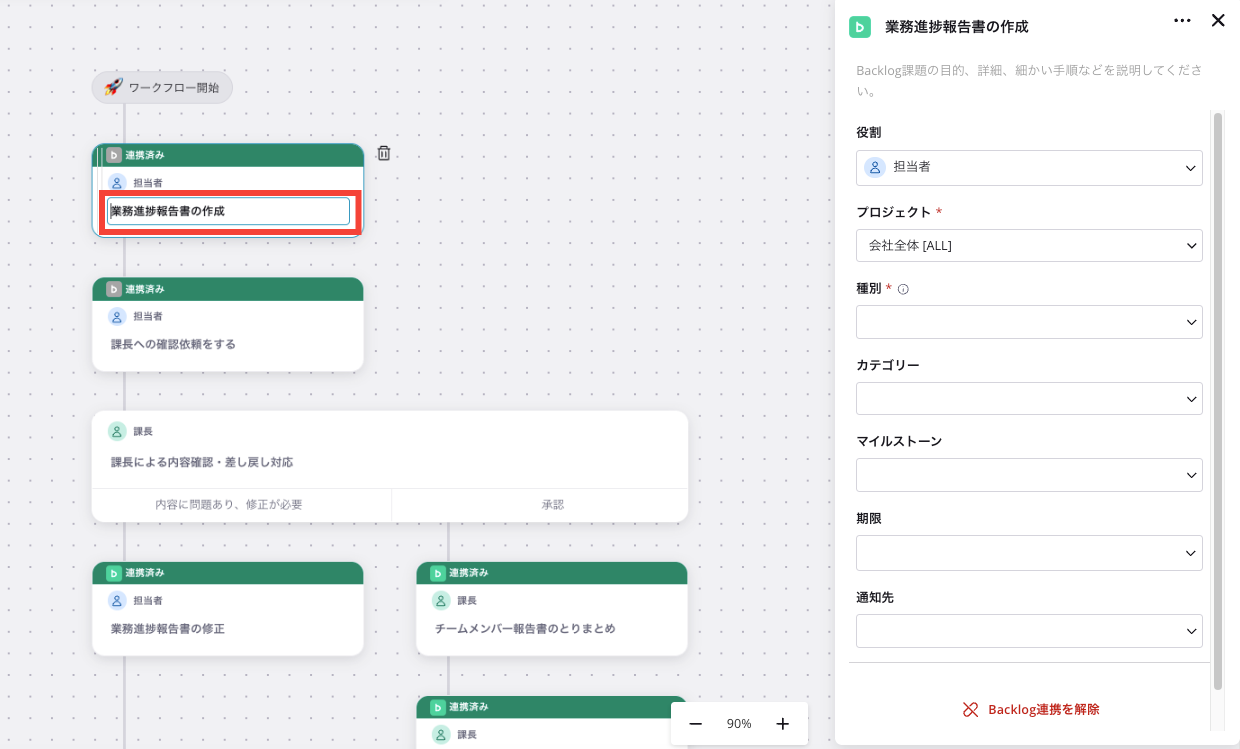Zoom out with the minus button
The width and height of the screenshot is (1240, 749).
point(696,723)
